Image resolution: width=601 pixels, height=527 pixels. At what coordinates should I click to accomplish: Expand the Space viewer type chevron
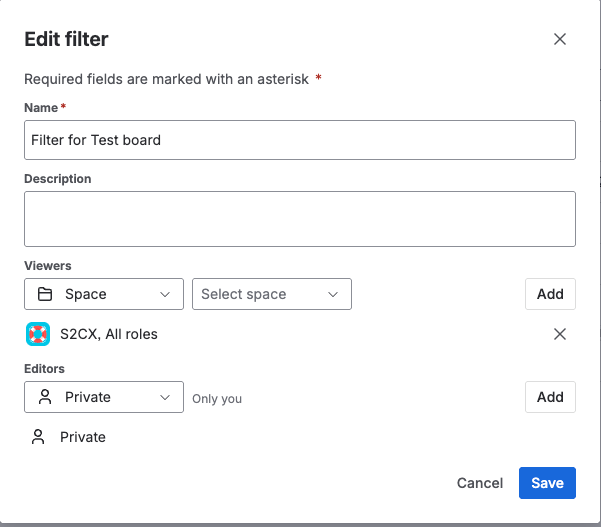tap(165, 294)
